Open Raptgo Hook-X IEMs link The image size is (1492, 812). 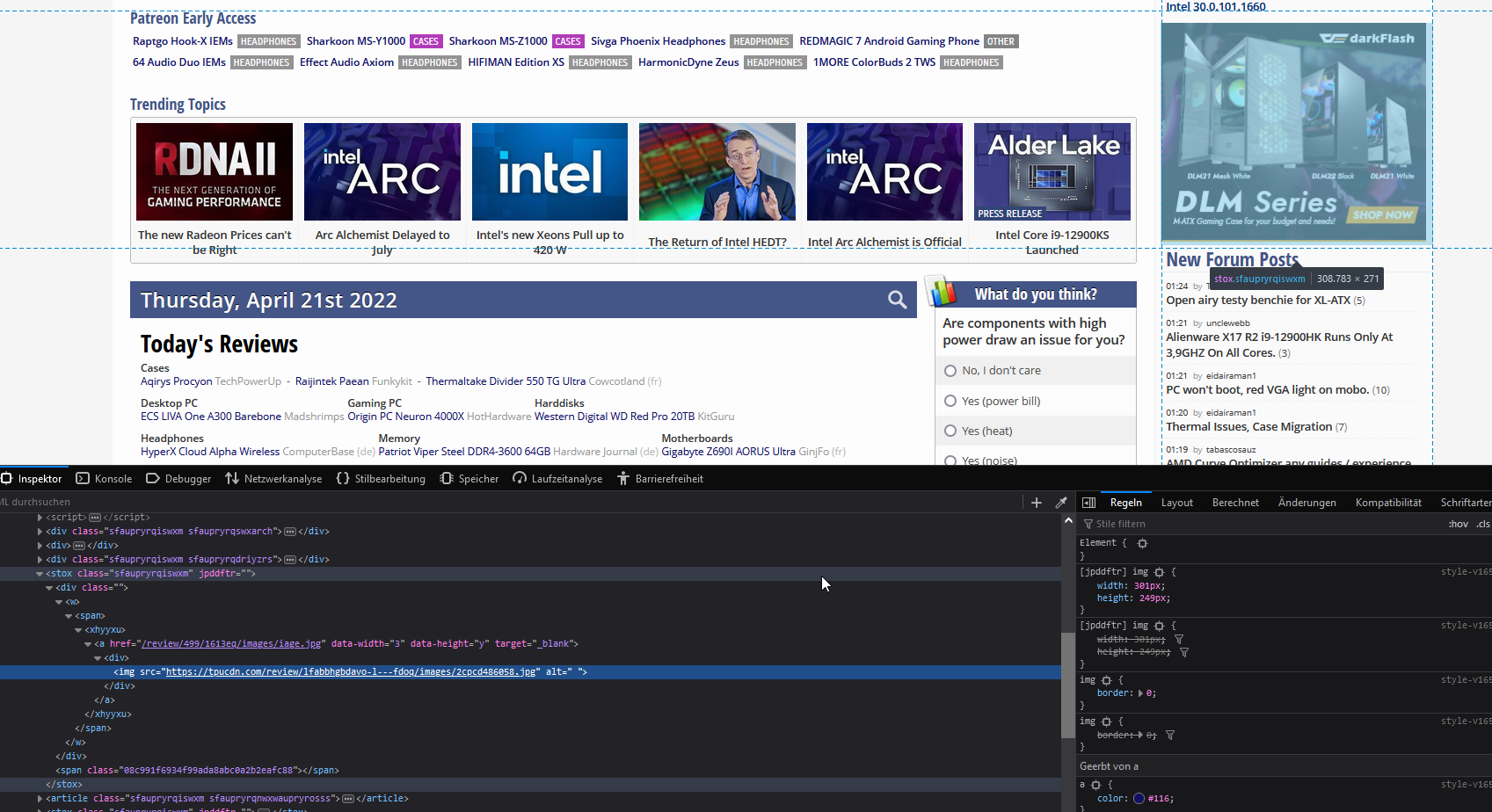183,41
